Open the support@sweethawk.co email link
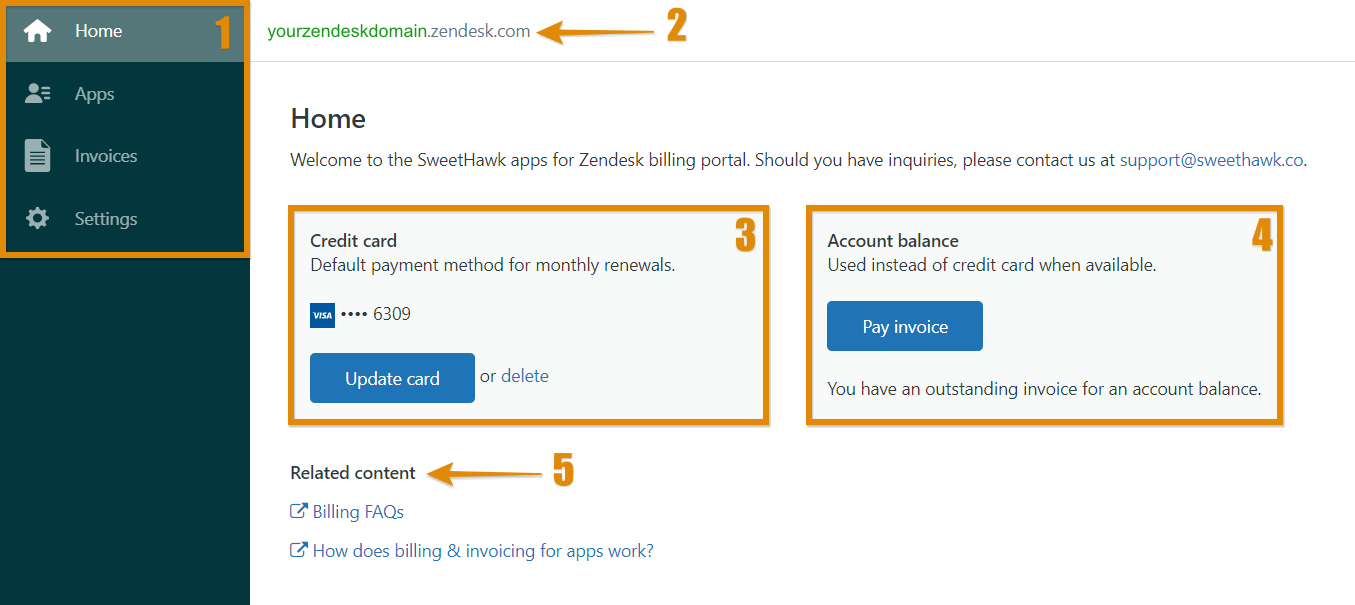1355x605 pixels. [x=1212, y=159]
